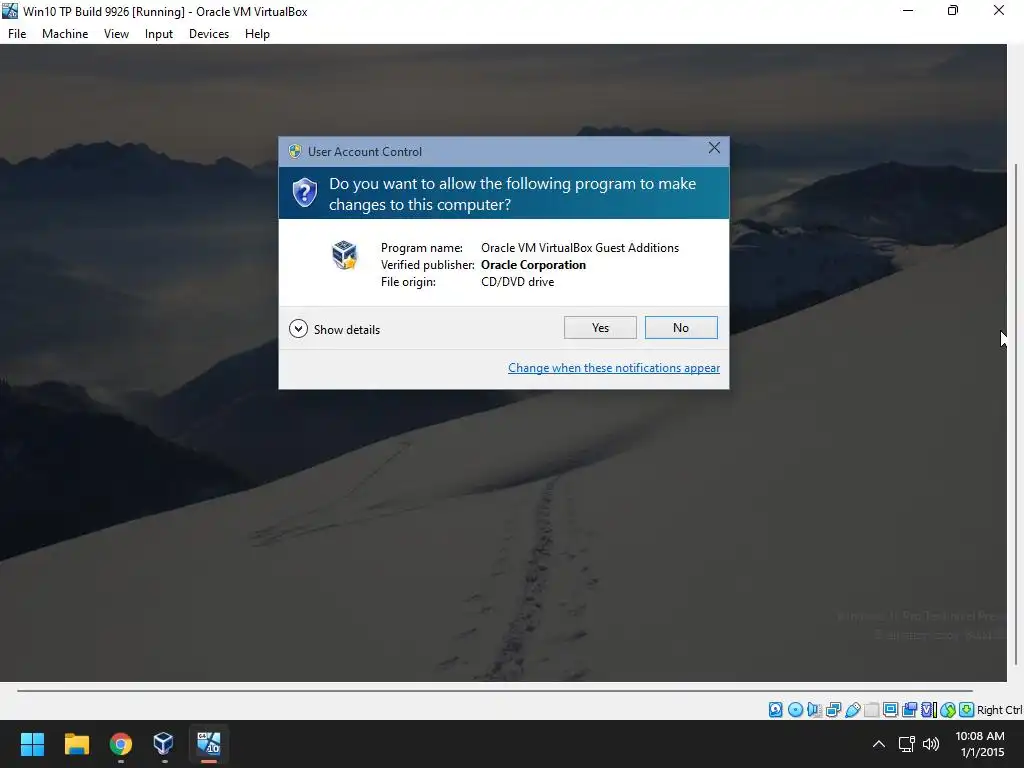1024x768 pixels.
Task: Click the blue question shield icon
Action: [x=304, y=193]
